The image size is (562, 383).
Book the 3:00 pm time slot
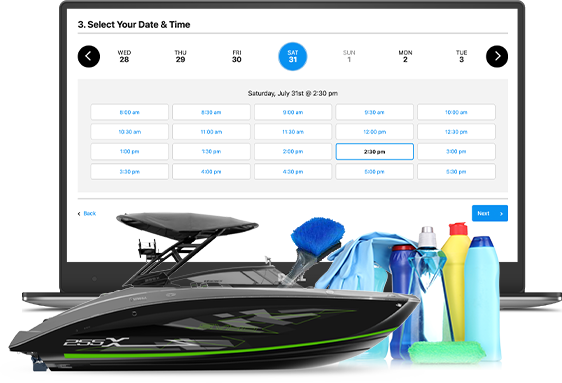456,152
